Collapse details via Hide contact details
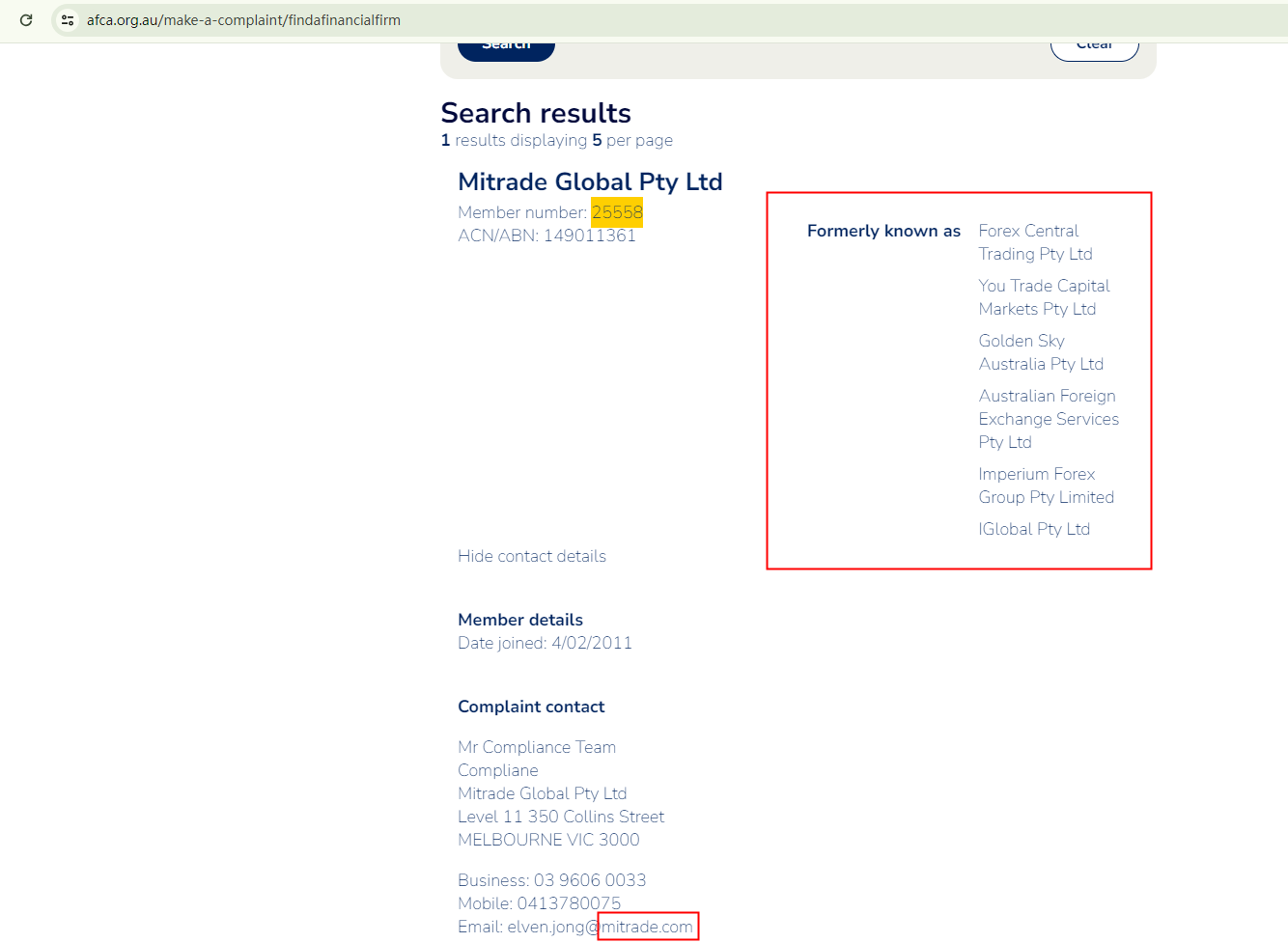The height and width of the screenshot is (943, 1288). tap(531, 556)
